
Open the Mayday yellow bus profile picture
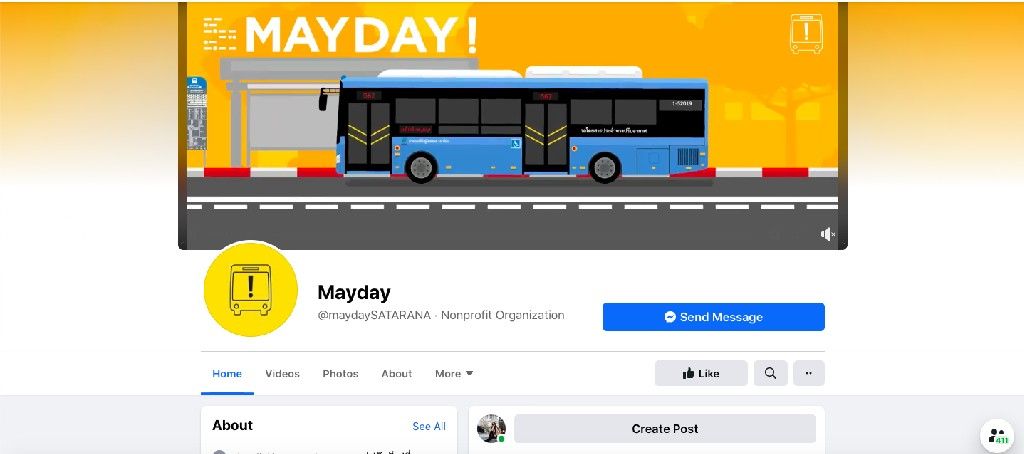click(251, 291)
